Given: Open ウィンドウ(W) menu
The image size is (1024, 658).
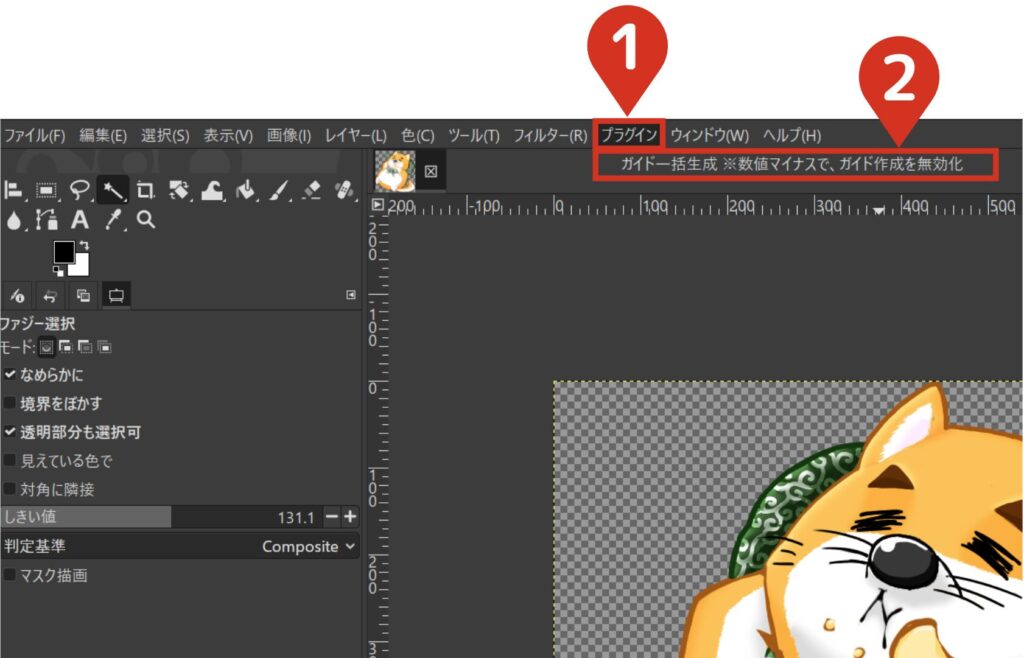Looking at the screenshot, I should point(710,136).
